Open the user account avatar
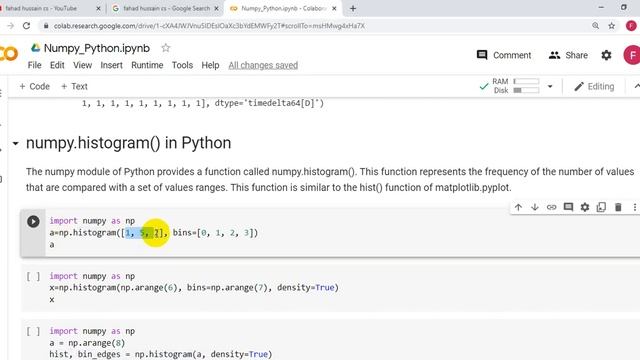This screenshot has width=640, height=360. pyautogui.click(x=631, y=55)
